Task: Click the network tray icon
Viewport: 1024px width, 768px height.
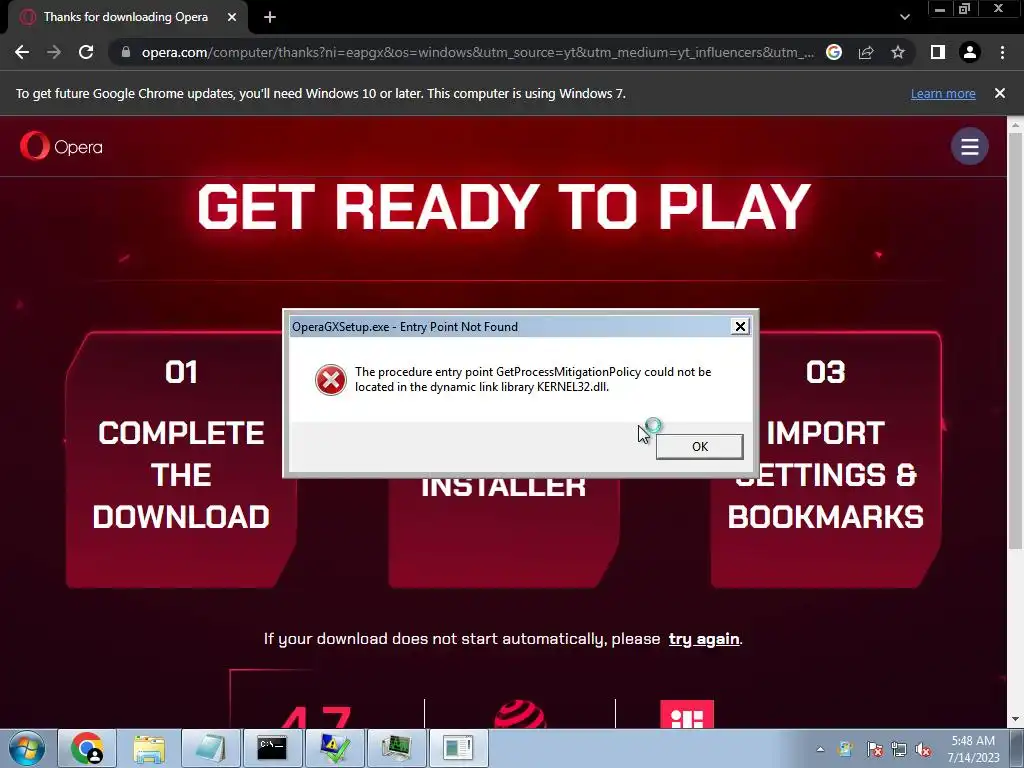Action: tap(899, 749)
